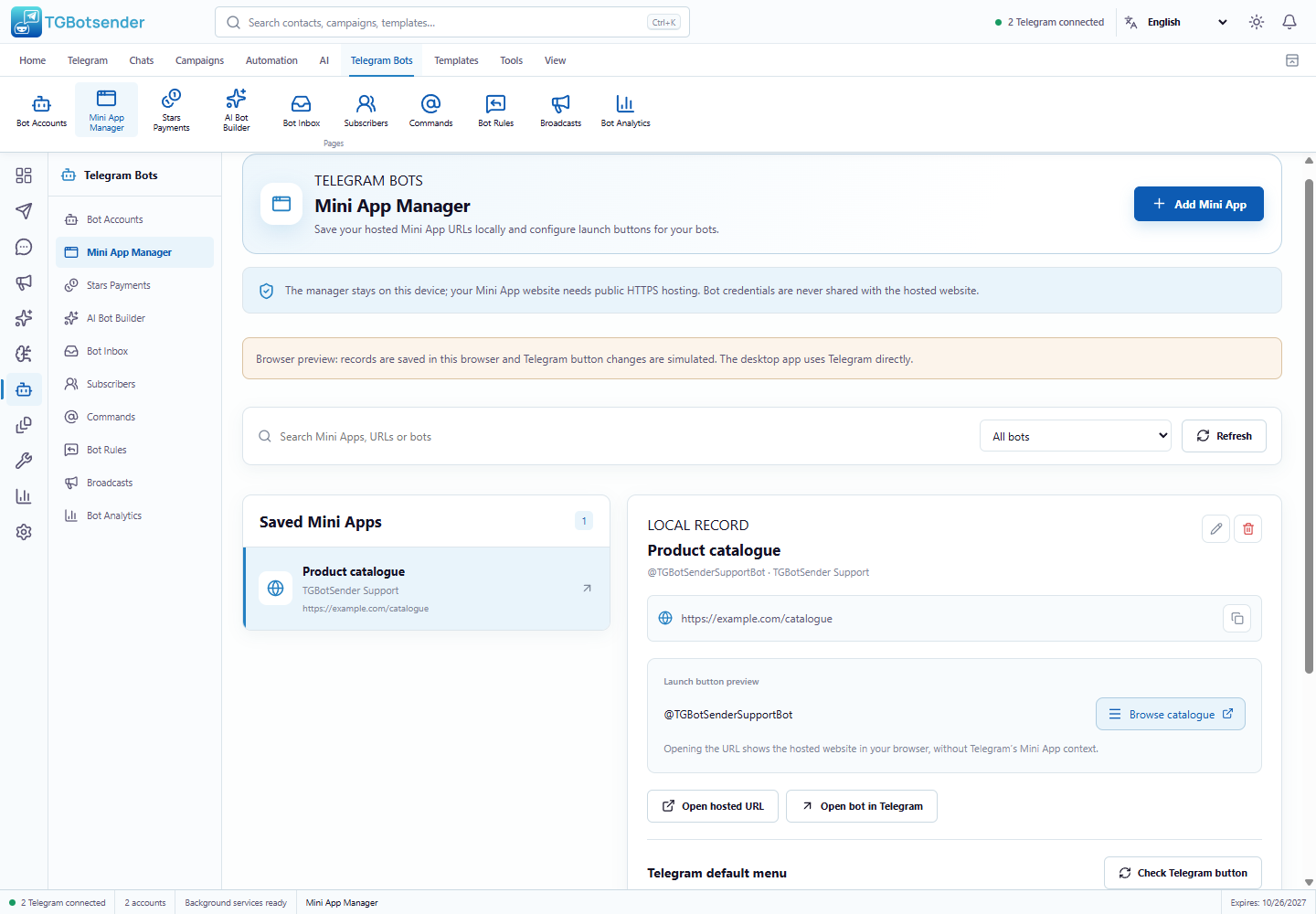This screenshot has height=914, width=1316.
Task: Open the Telegram menu tab
Action: [88, 60]
